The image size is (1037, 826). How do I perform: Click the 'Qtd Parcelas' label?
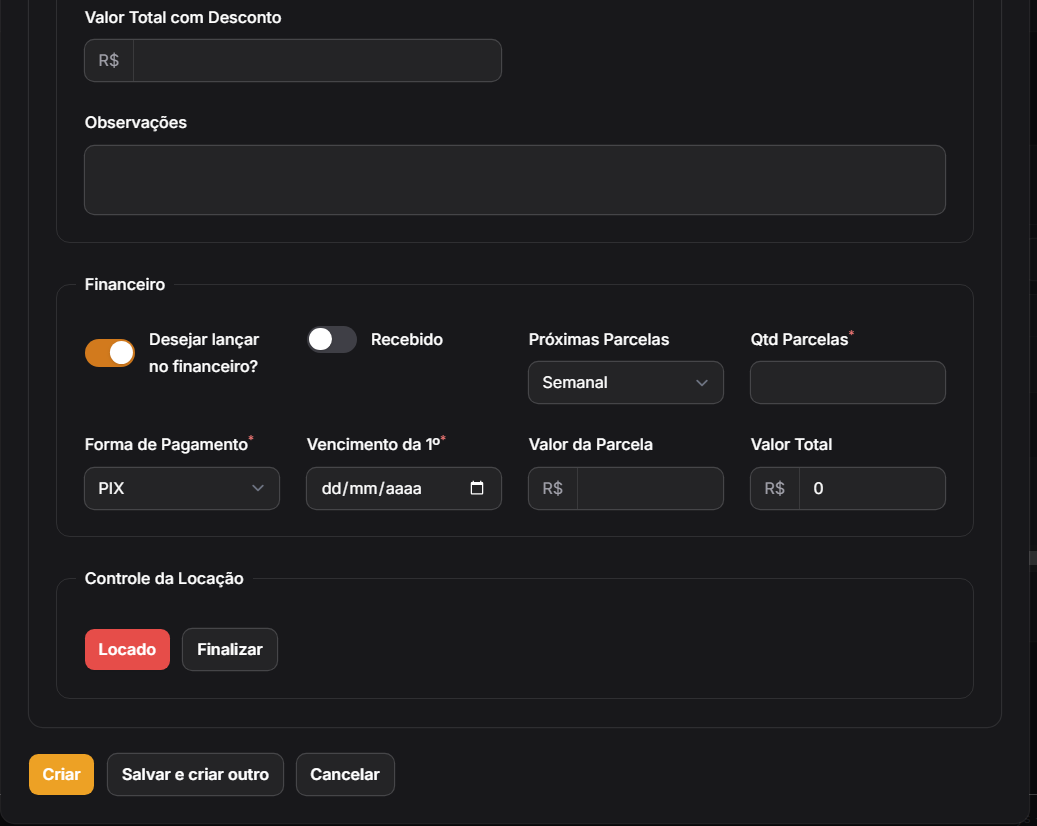[799, 339]
